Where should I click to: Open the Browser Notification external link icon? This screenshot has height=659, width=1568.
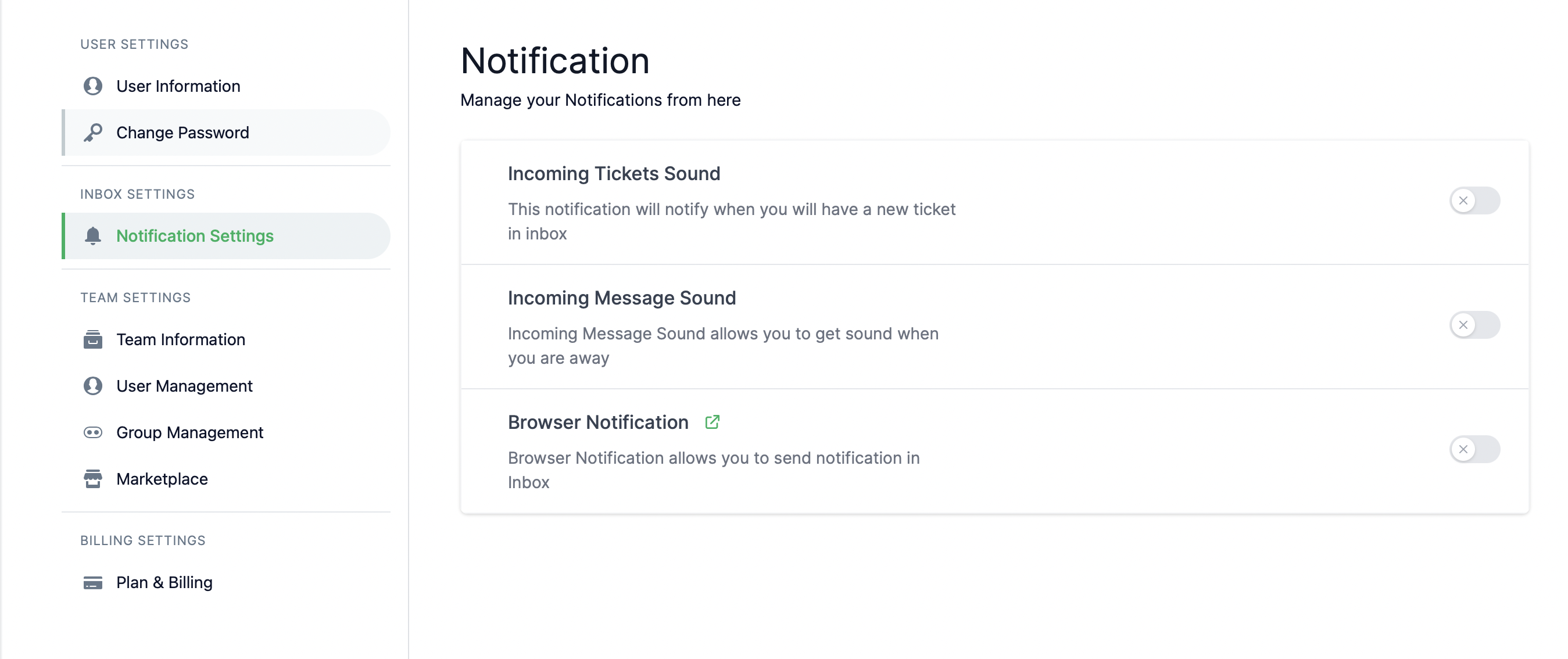711,422
